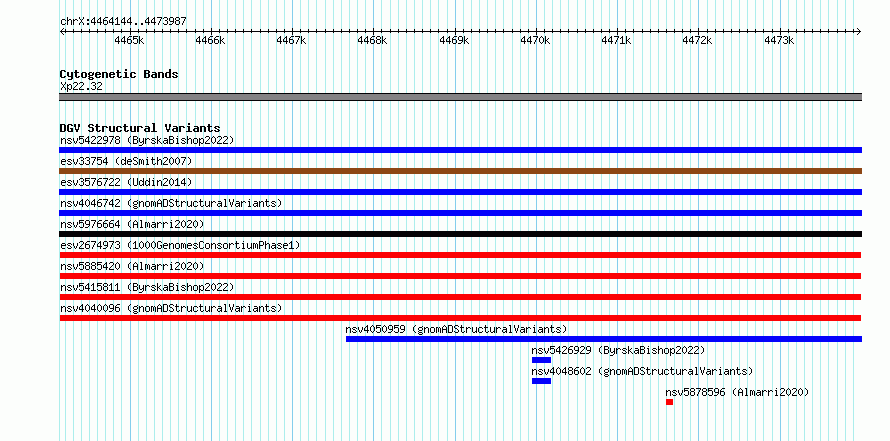Select the gray Xp22.32 cytogenetic band bar
The width and height of the screenshot is (890, 441).
click(x=460, y=97)
